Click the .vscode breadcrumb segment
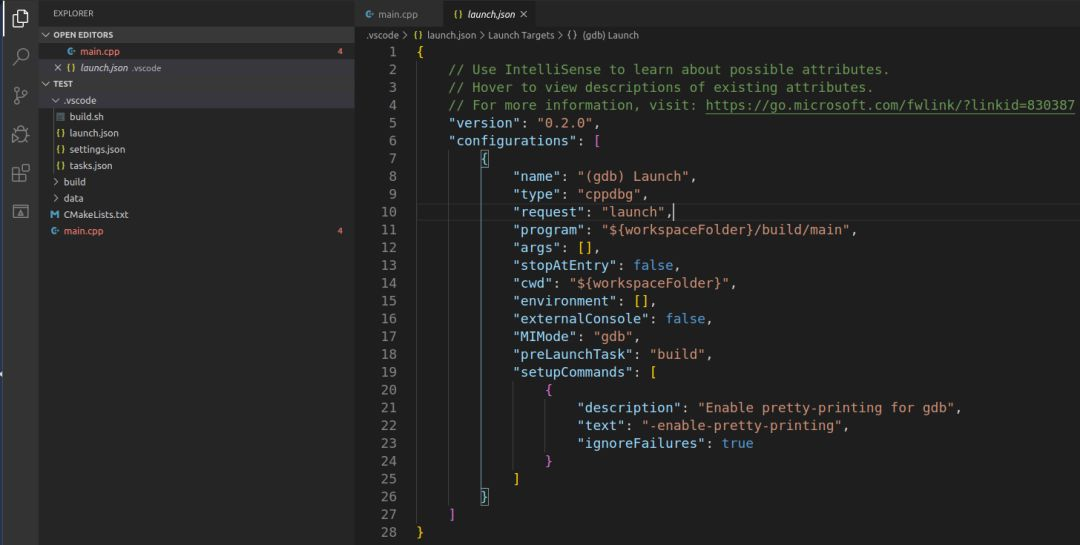 point(382,35)
